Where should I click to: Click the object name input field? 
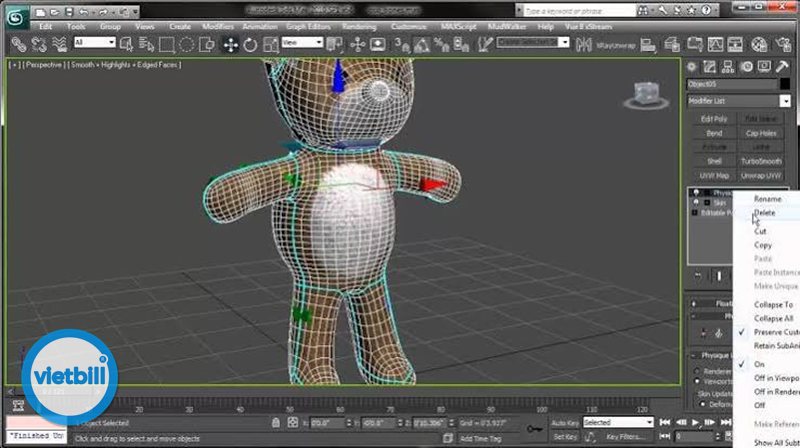click(732, 84)
